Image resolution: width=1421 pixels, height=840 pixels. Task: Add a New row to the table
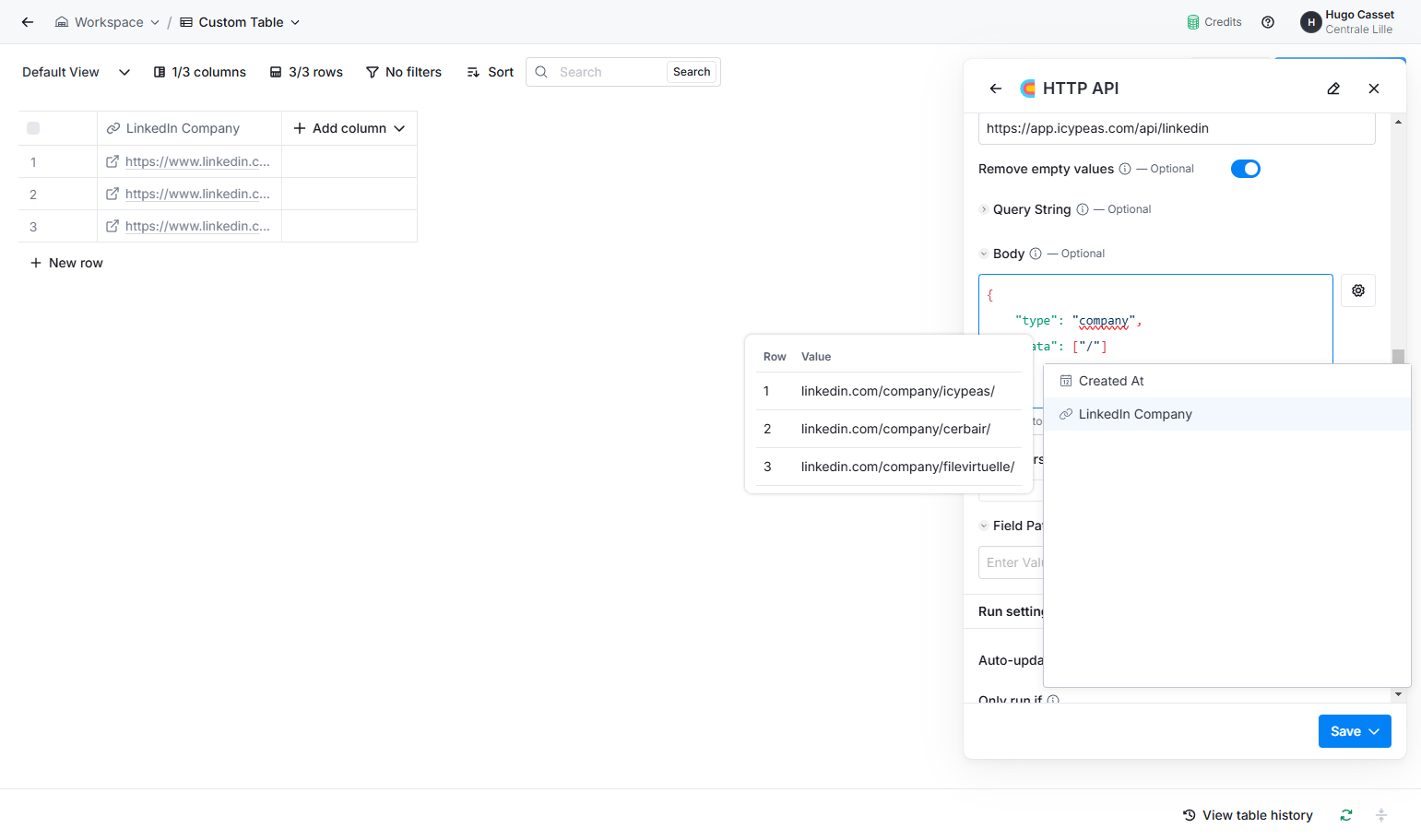pyautogui.click(x=66, y=263)
